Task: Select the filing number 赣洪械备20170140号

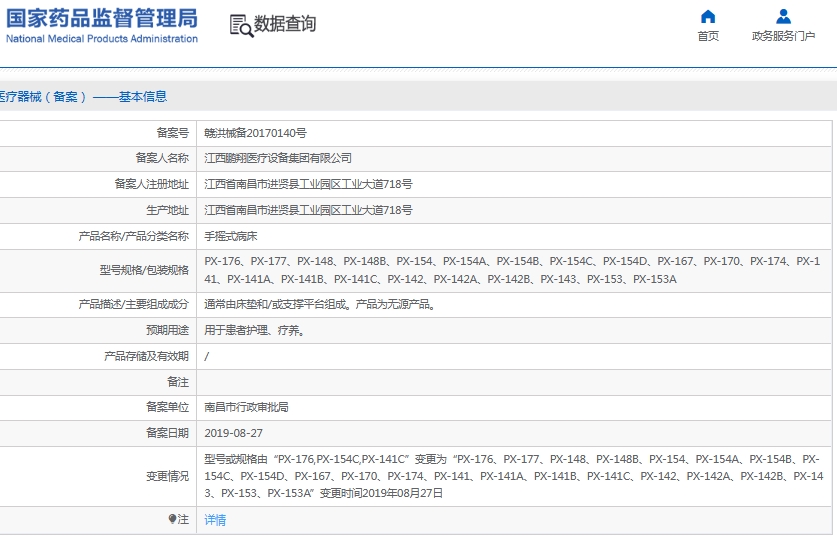Action: click(x=255, y=133)
